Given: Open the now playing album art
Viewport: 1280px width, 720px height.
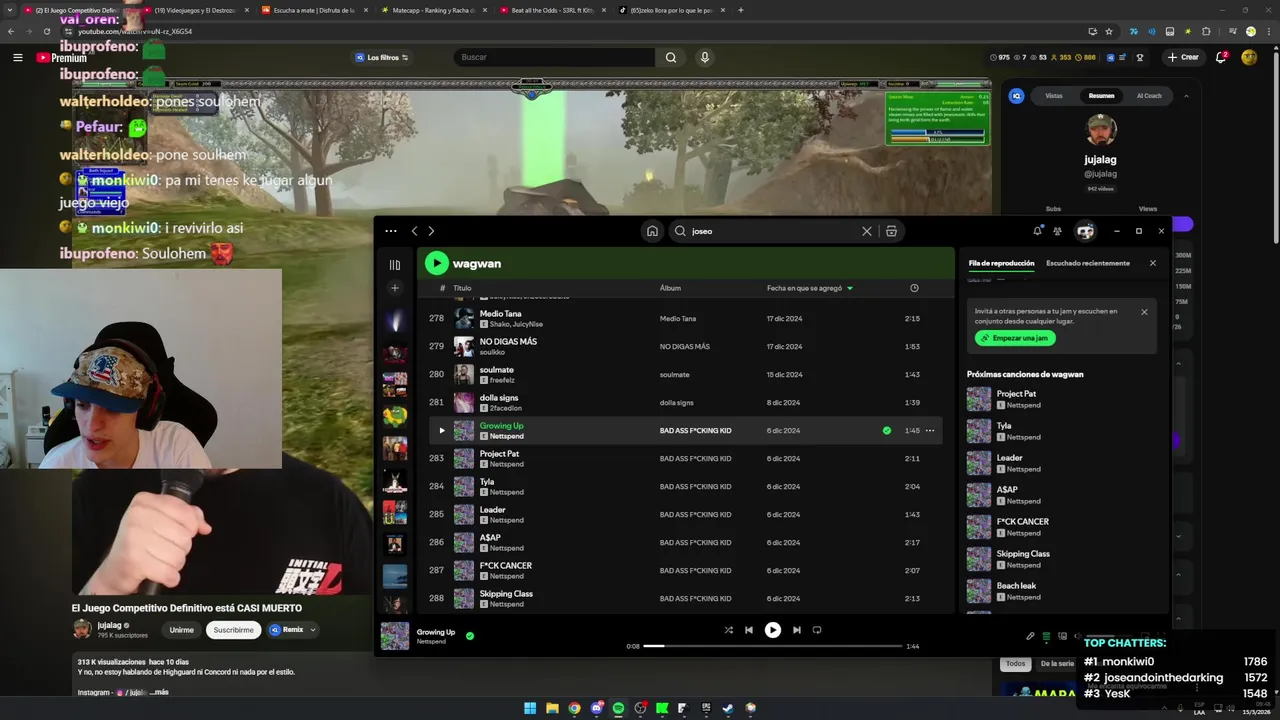Looking at the screenshot, I should (395, 636).
